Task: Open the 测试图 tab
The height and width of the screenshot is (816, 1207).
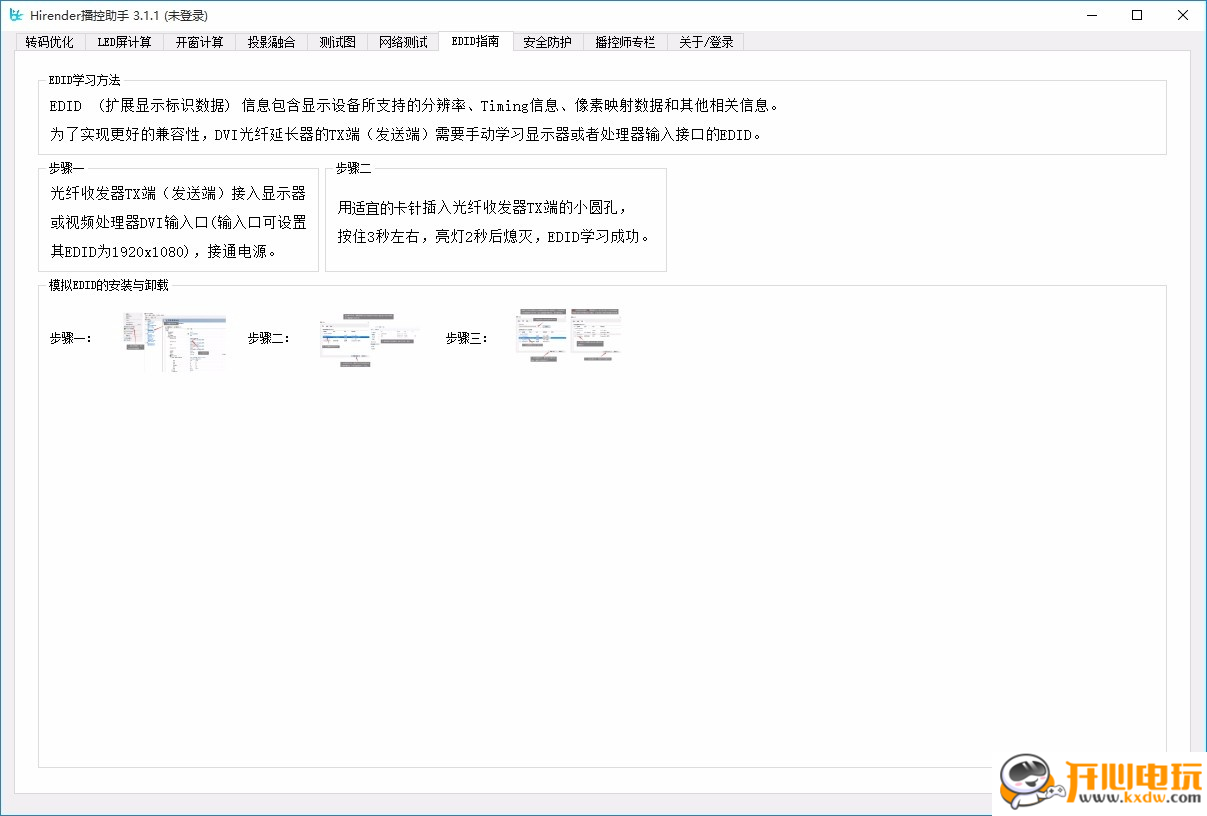Action: 337,42
